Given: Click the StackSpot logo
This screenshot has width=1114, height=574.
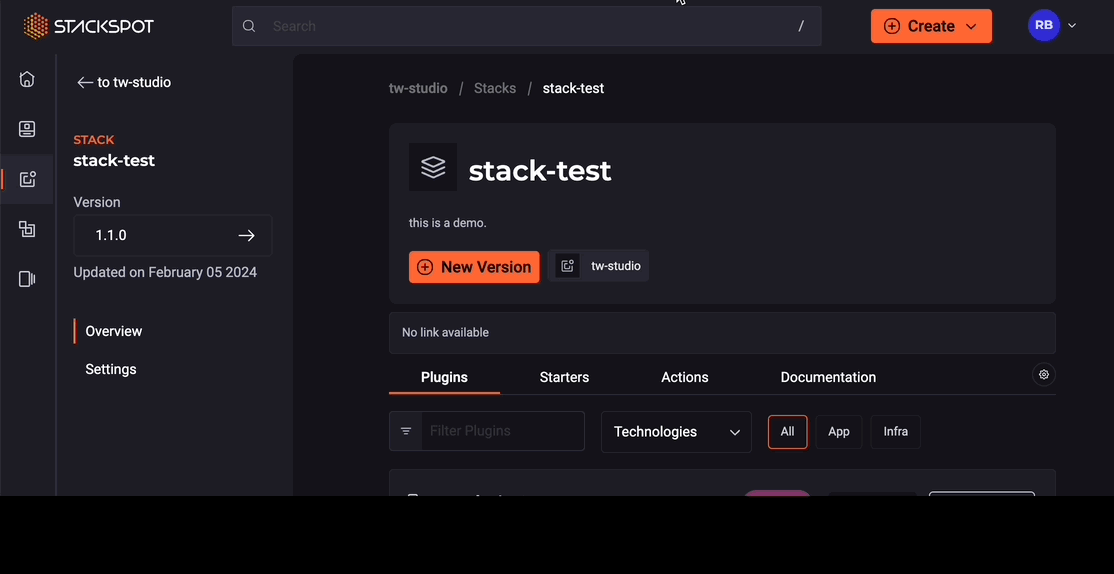Looking at the screenshot, I should [88, 26].
